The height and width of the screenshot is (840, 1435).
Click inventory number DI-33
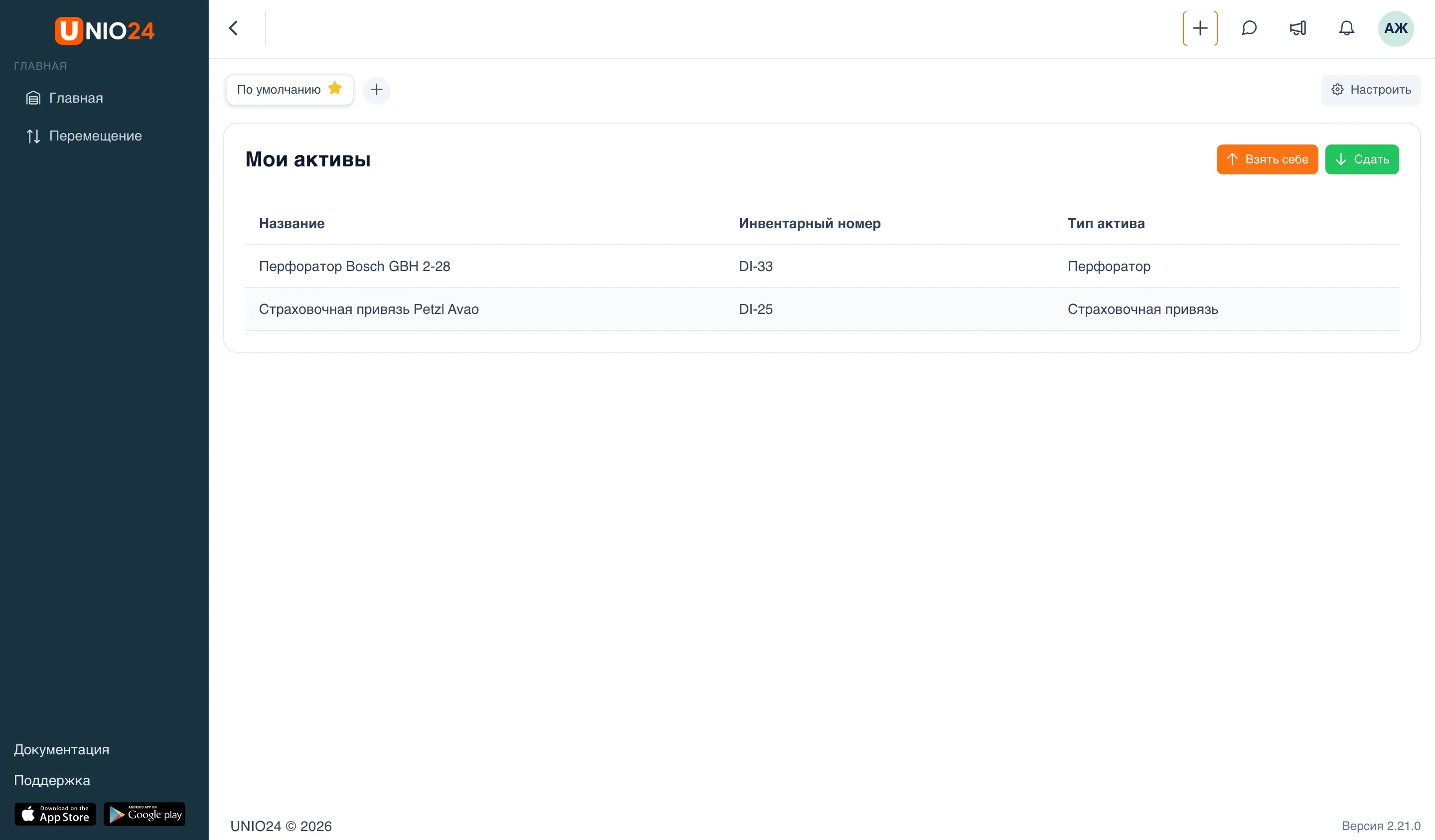pyautogui.click(x=756, y=266)
